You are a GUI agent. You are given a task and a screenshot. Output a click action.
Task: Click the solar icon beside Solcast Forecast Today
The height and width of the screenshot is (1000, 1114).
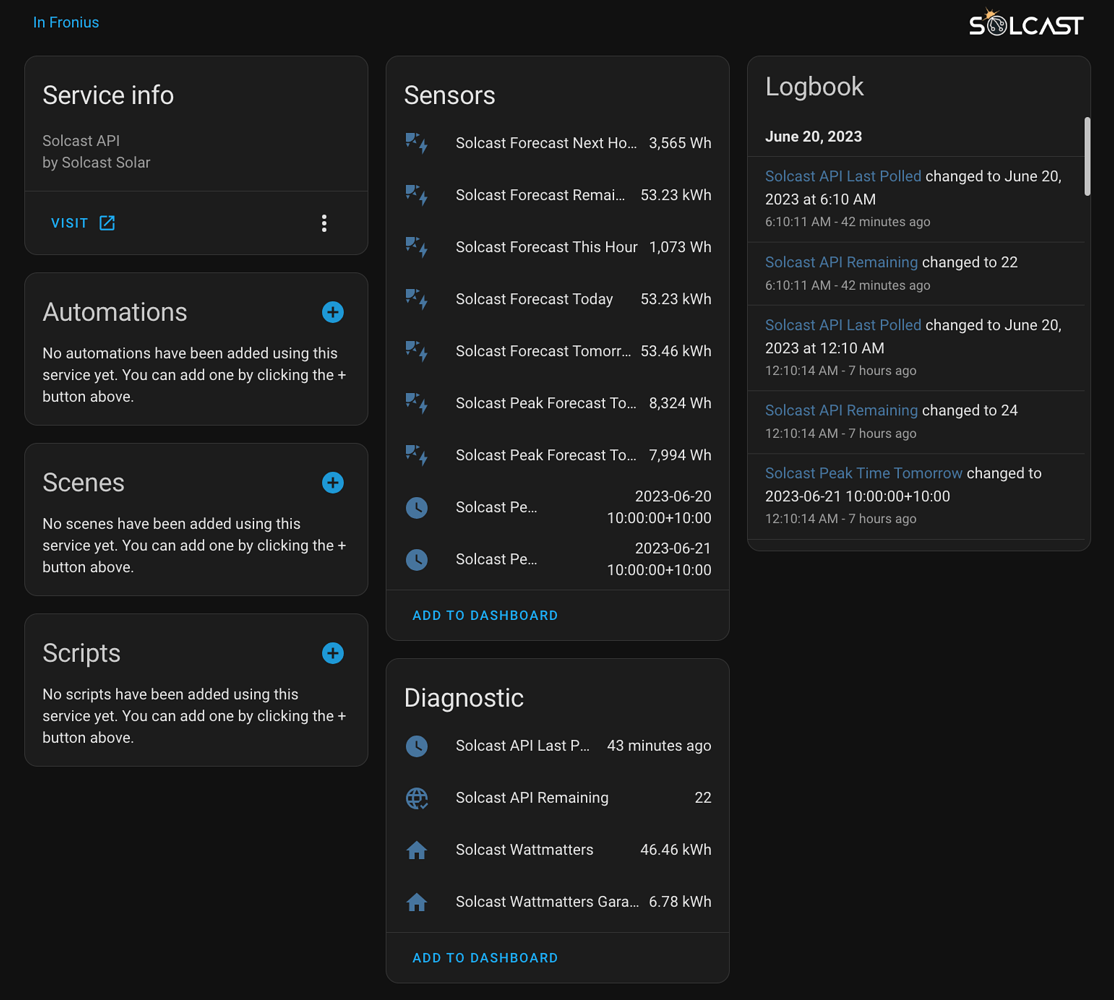pyautogui.click(x=418, y=299)
